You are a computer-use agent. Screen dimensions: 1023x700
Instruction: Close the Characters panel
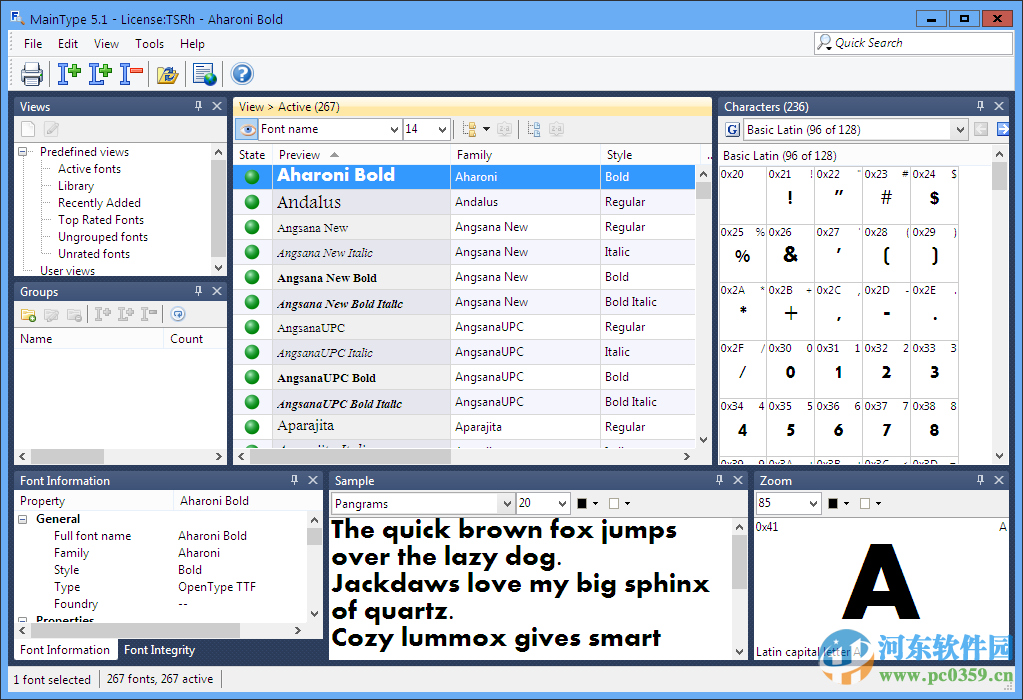click(999, 106)
